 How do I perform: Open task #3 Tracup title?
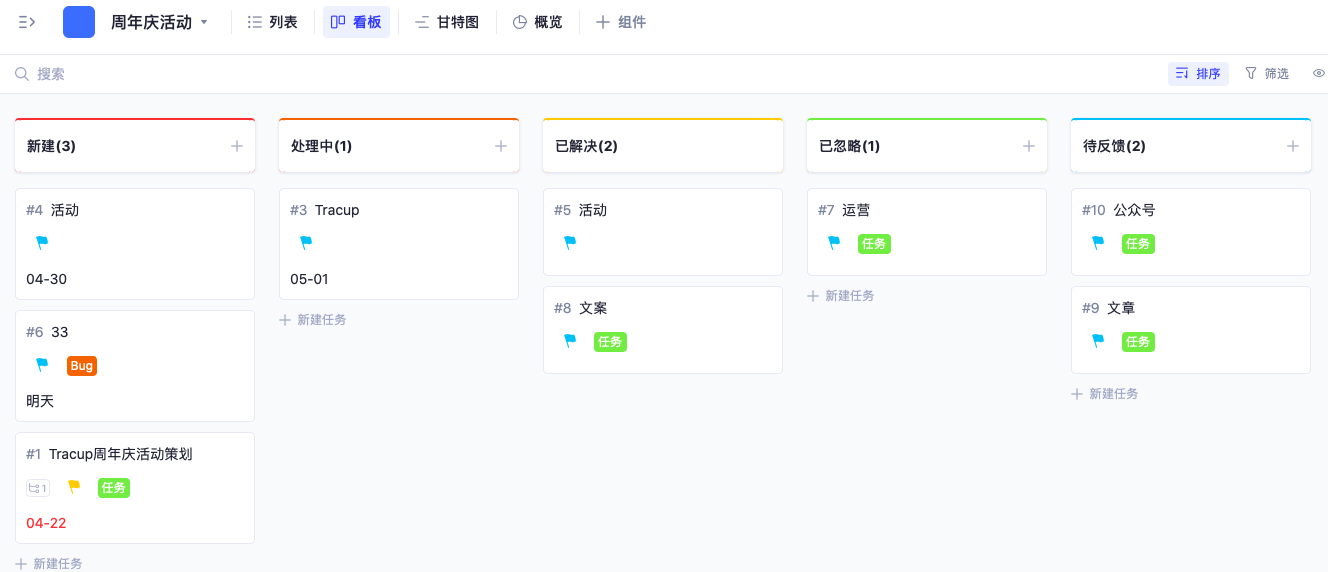(337, 210)
